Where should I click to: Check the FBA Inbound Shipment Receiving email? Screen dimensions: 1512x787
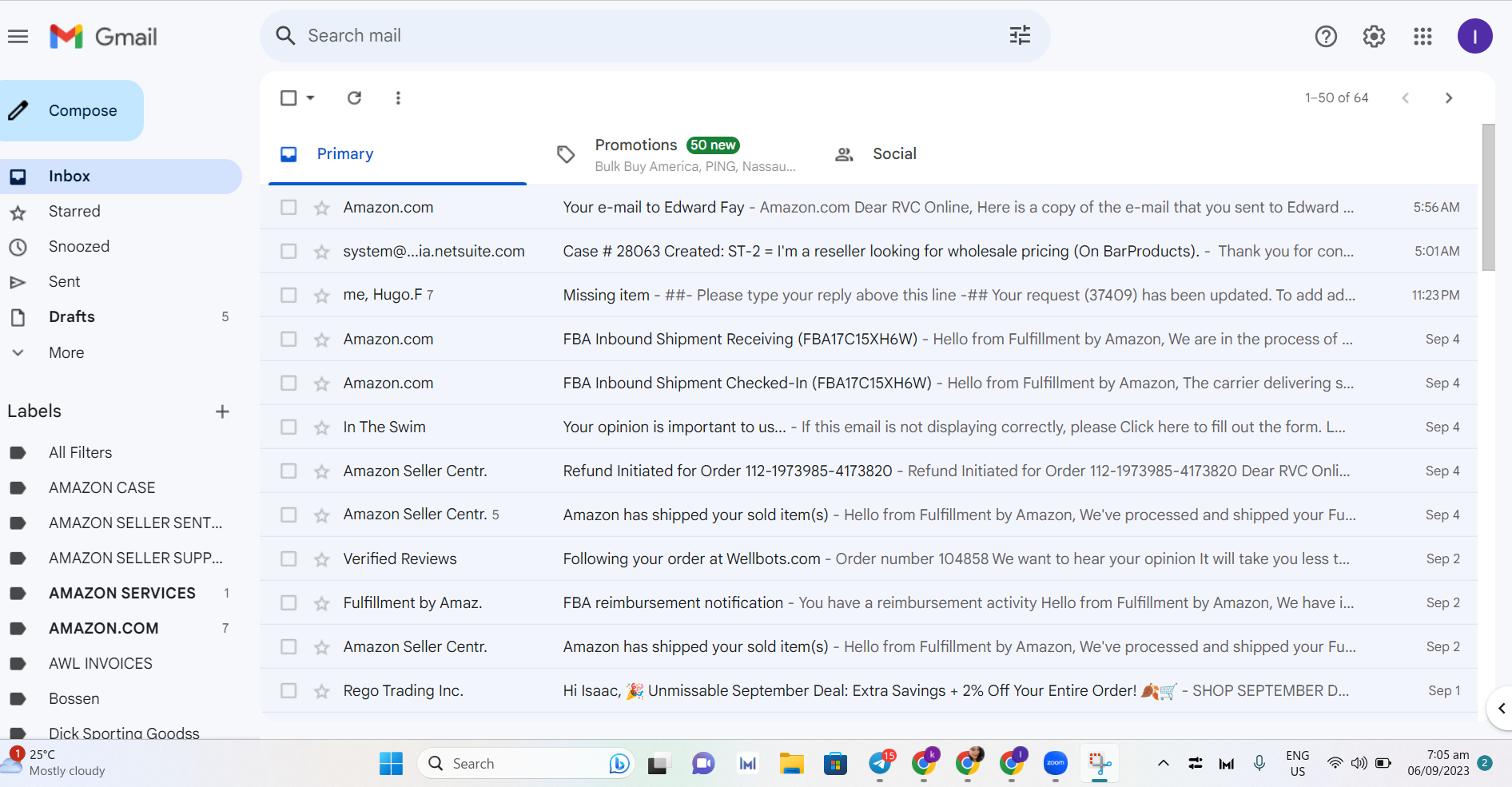(x=288, y=339)
